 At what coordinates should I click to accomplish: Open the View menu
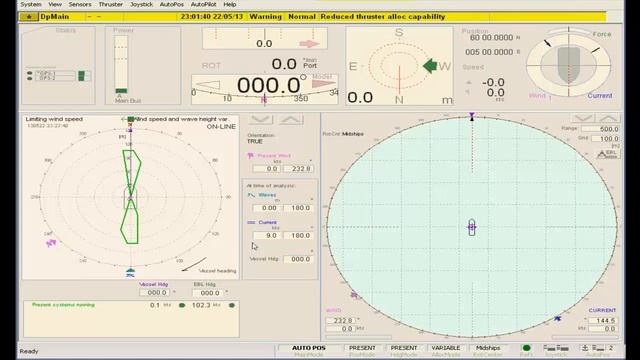coord(55,4)
